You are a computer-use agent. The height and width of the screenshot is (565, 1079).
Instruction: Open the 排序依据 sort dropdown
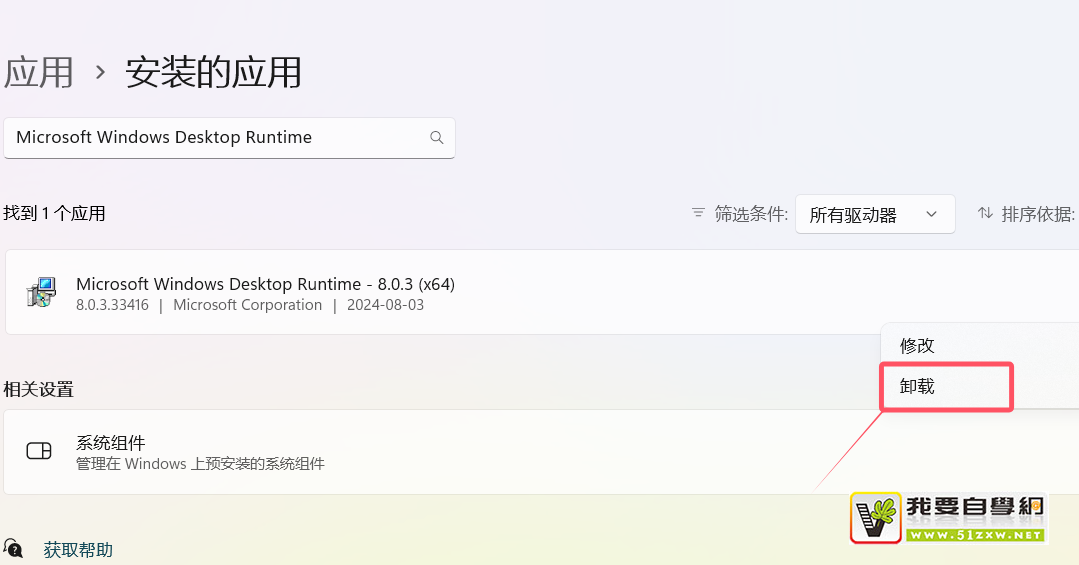pos(1038,214)
